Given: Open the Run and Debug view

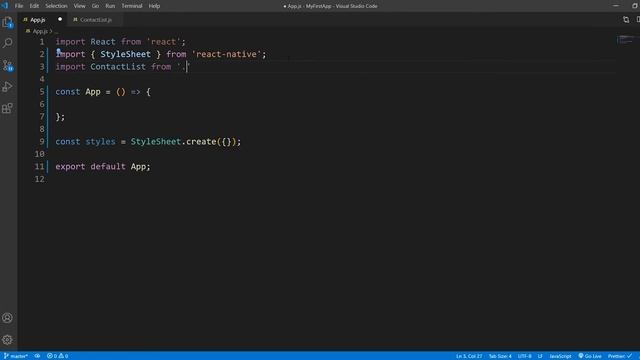Looking at the screenshot, I should point(8,87).
